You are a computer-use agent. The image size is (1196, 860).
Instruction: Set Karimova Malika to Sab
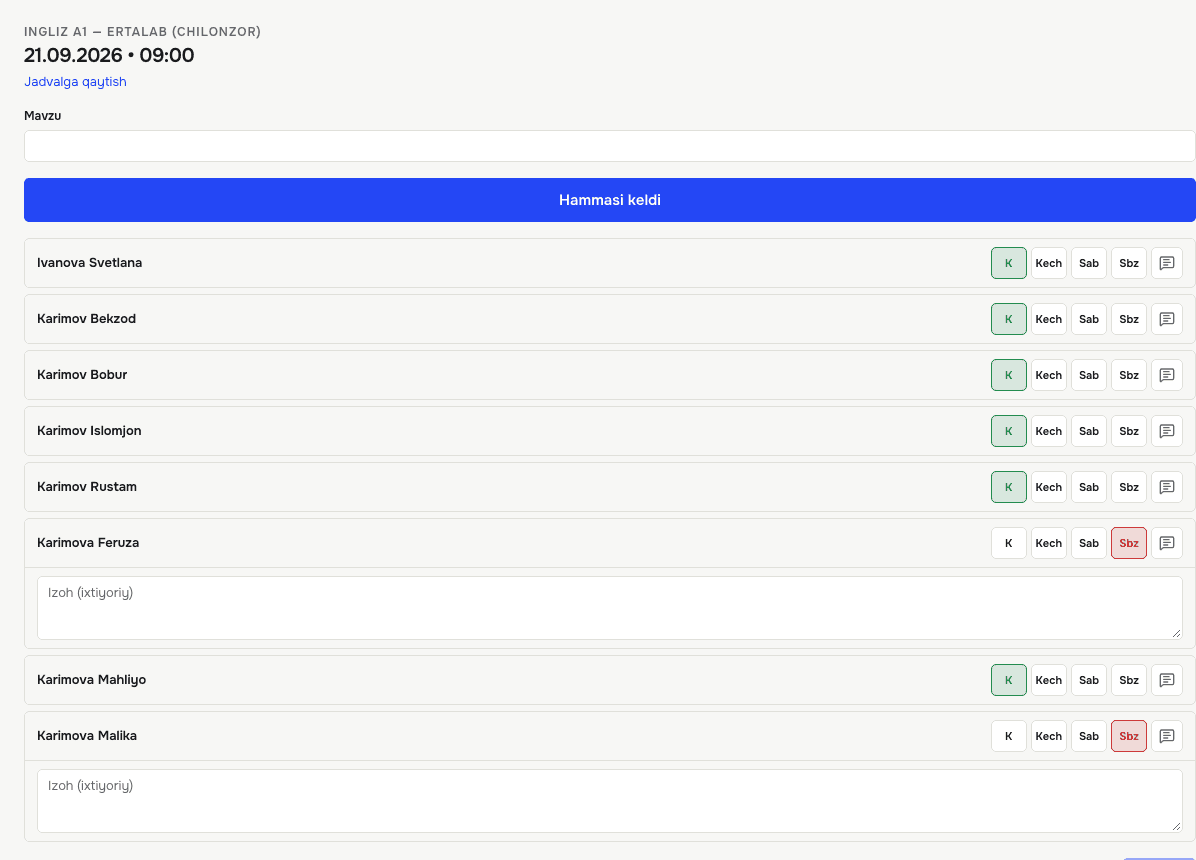click(x=1088, y=736)
